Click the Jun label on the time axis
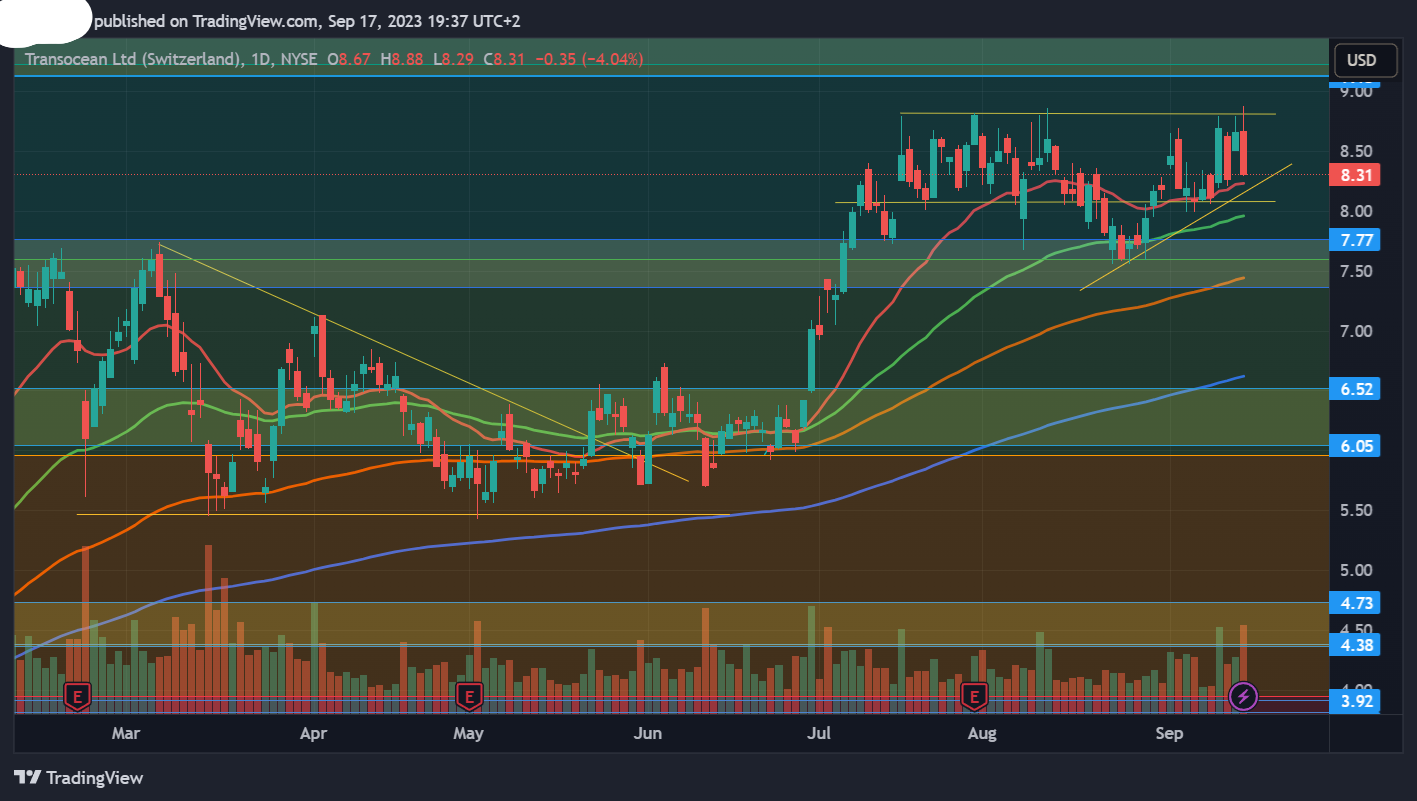Screen dimensions: 1417x801 [x=648, y=734]
